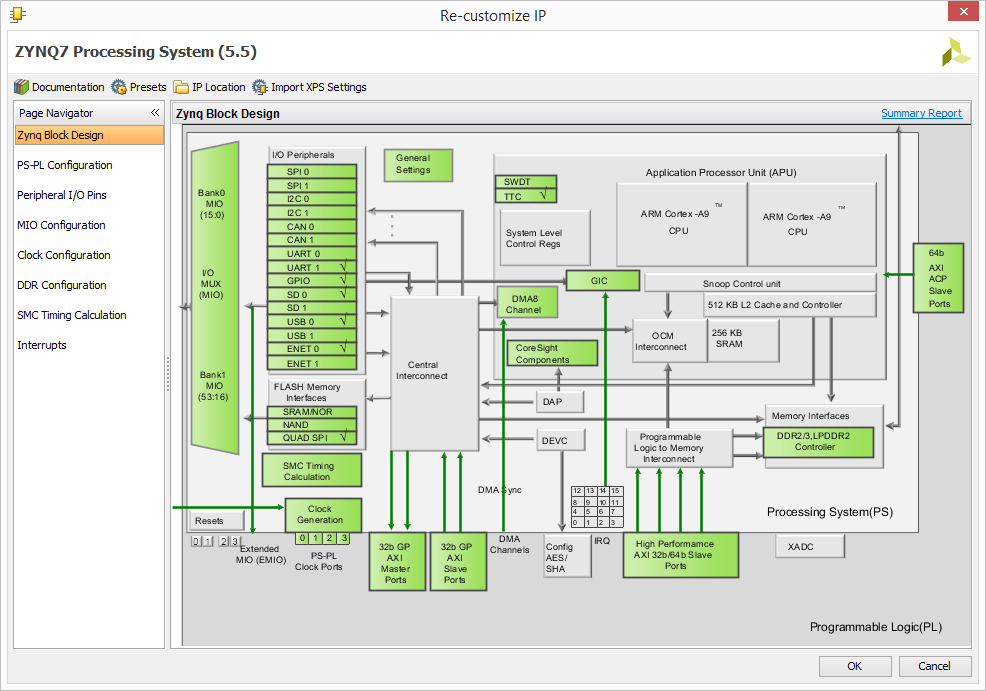Image resolution: width=986 pixels, height=691 pixels.
Task: Open PS-PL Configuration page
Action: point(65,165)
